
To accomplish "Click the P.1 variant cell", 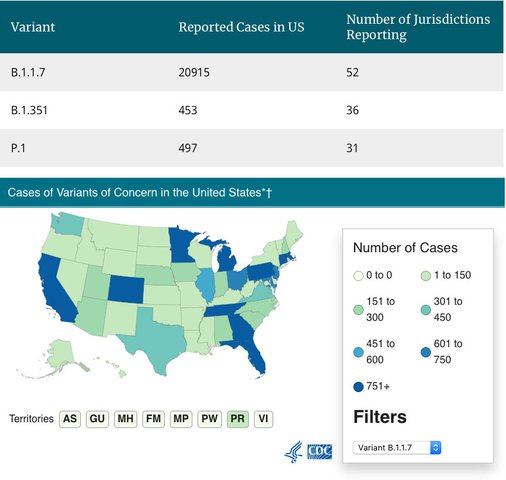I will (18, 148).
